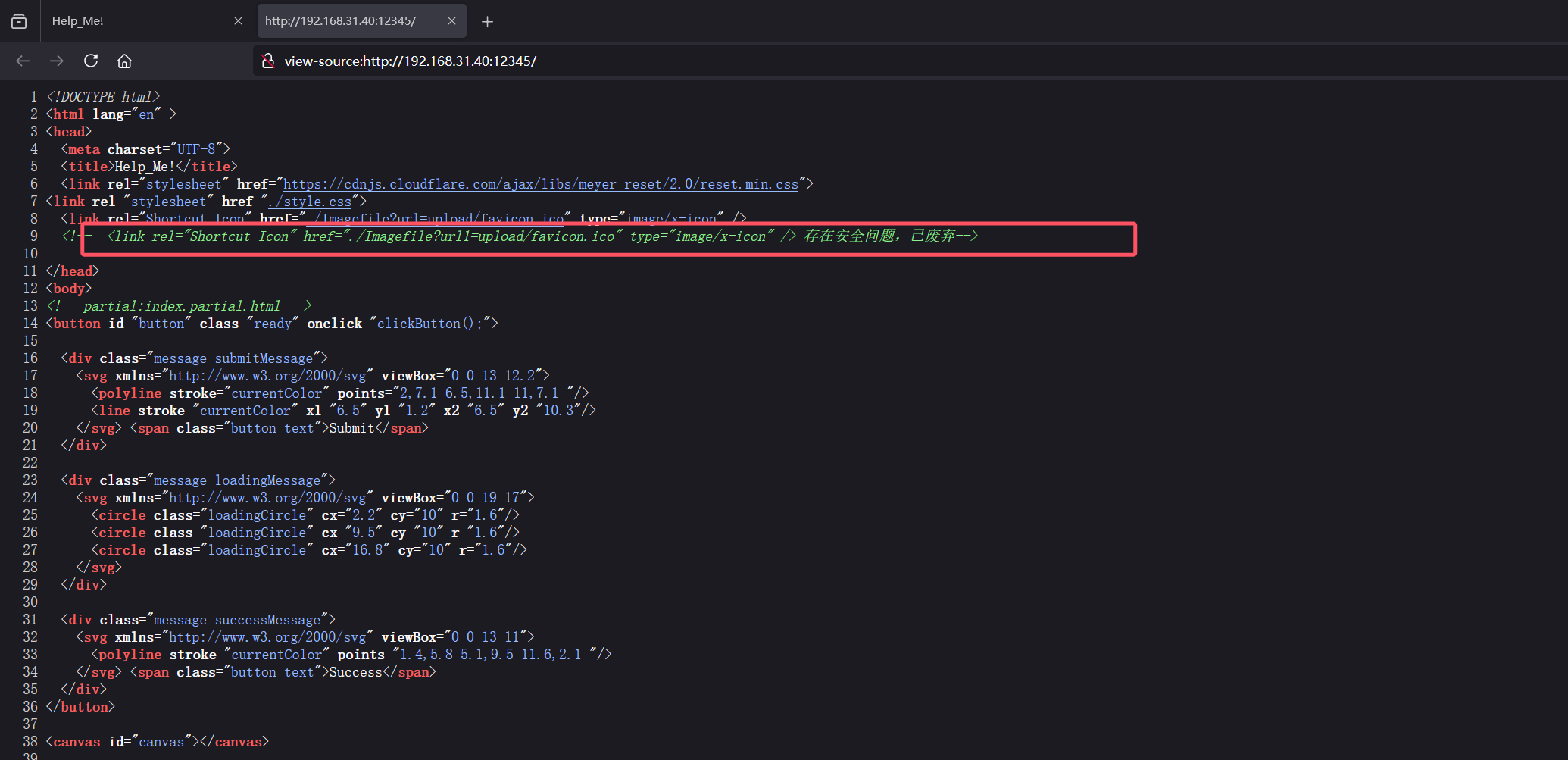
Task: Open the tab overview icon
Action: tap(19, 21)
